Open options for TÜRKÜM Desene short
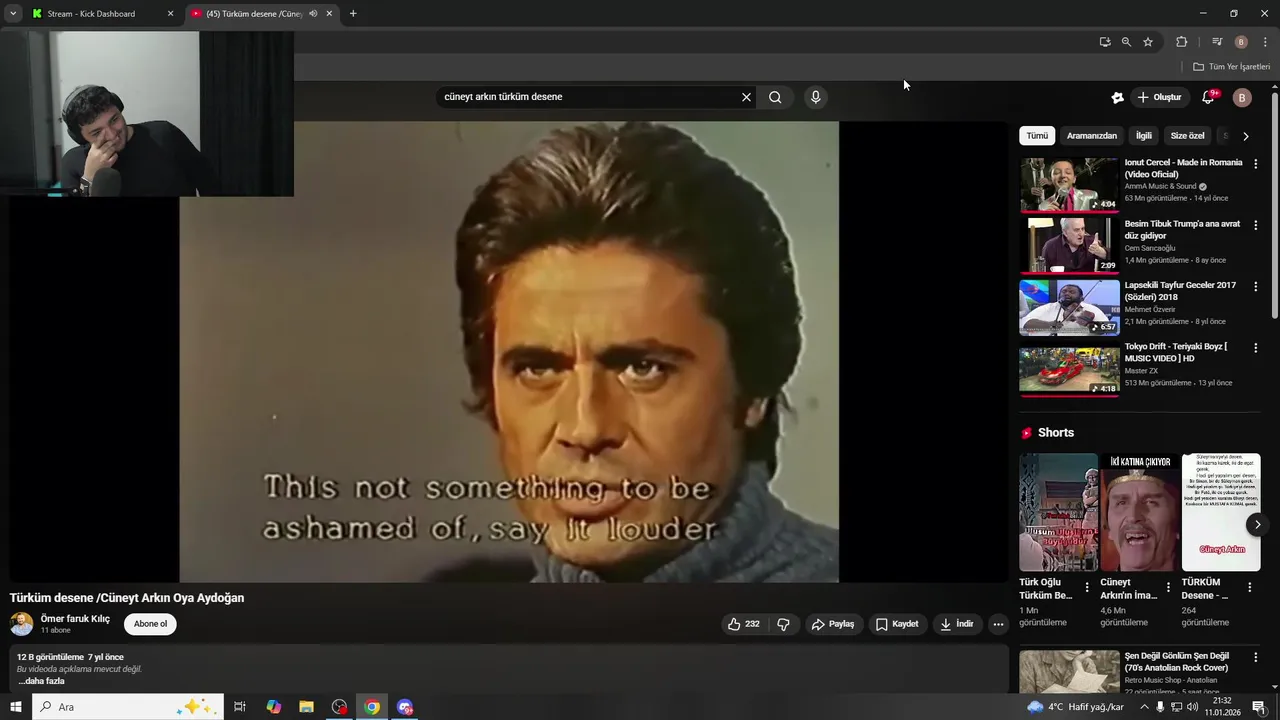The width and height of the screenshot is (1280, 720). (x=1249, y=588)
